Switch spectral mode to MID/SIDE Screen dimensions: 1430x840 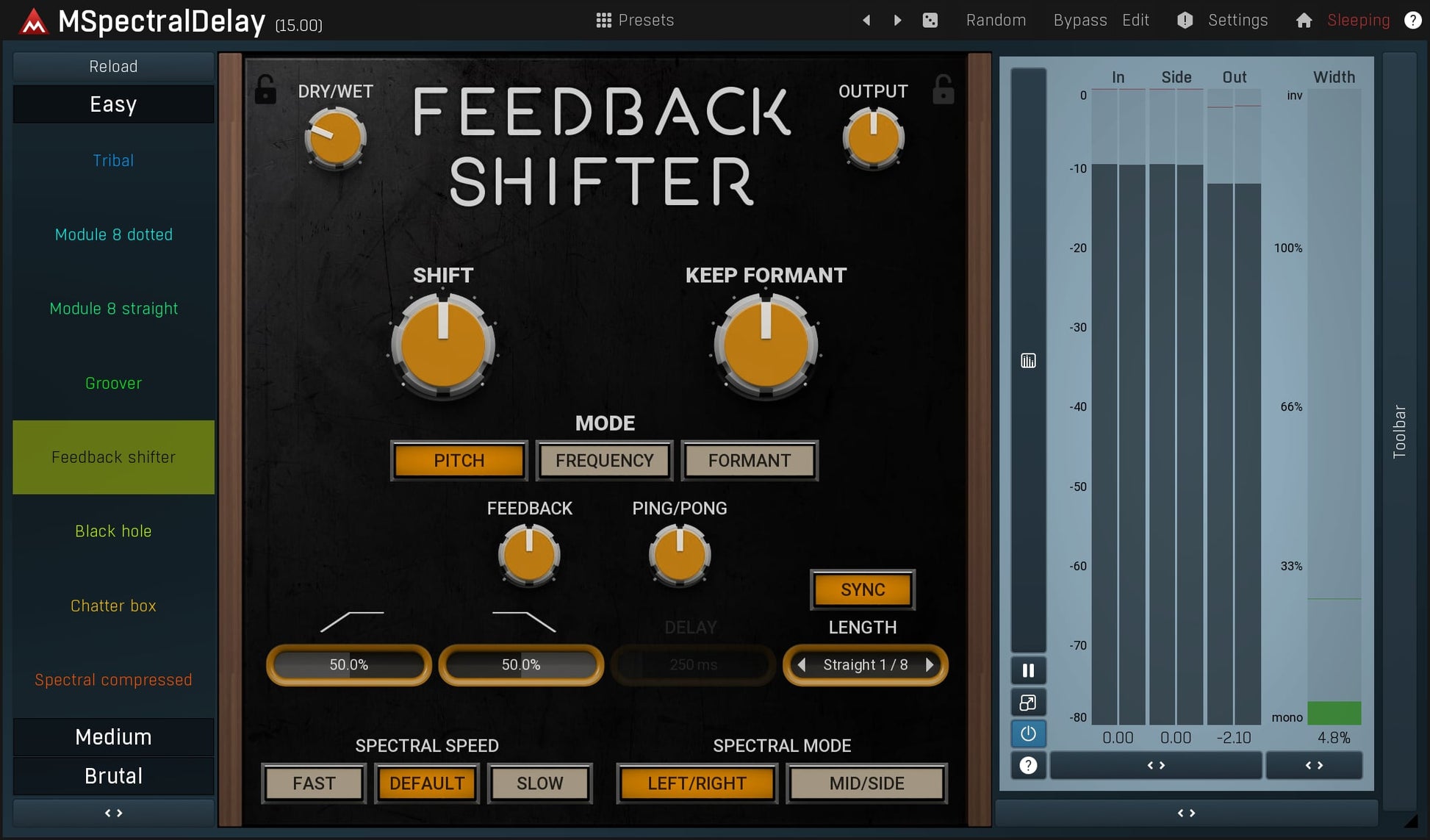coord(866,783)
